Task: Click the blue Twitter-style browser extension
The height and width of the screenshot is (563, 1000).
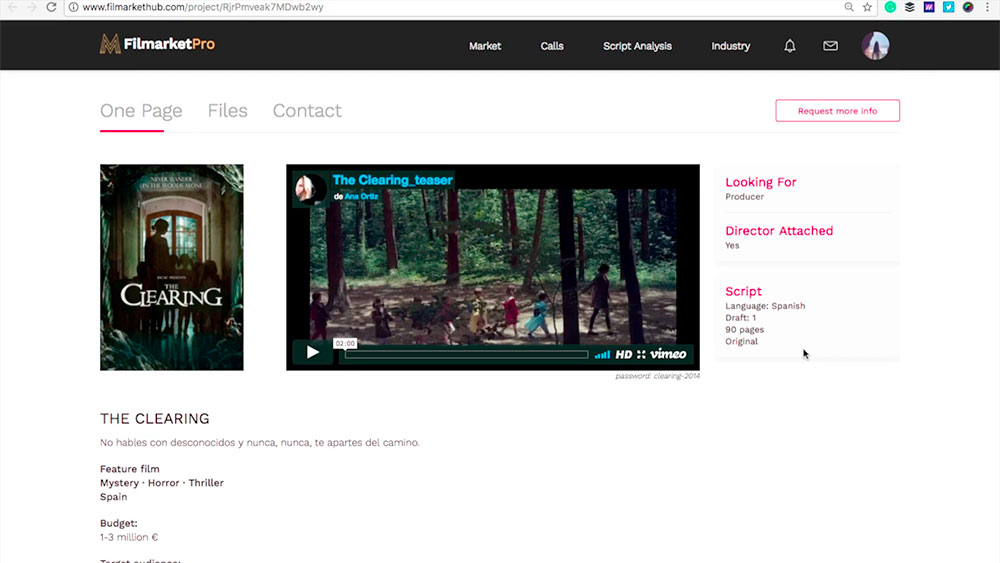Action: [x=948, y=7]
